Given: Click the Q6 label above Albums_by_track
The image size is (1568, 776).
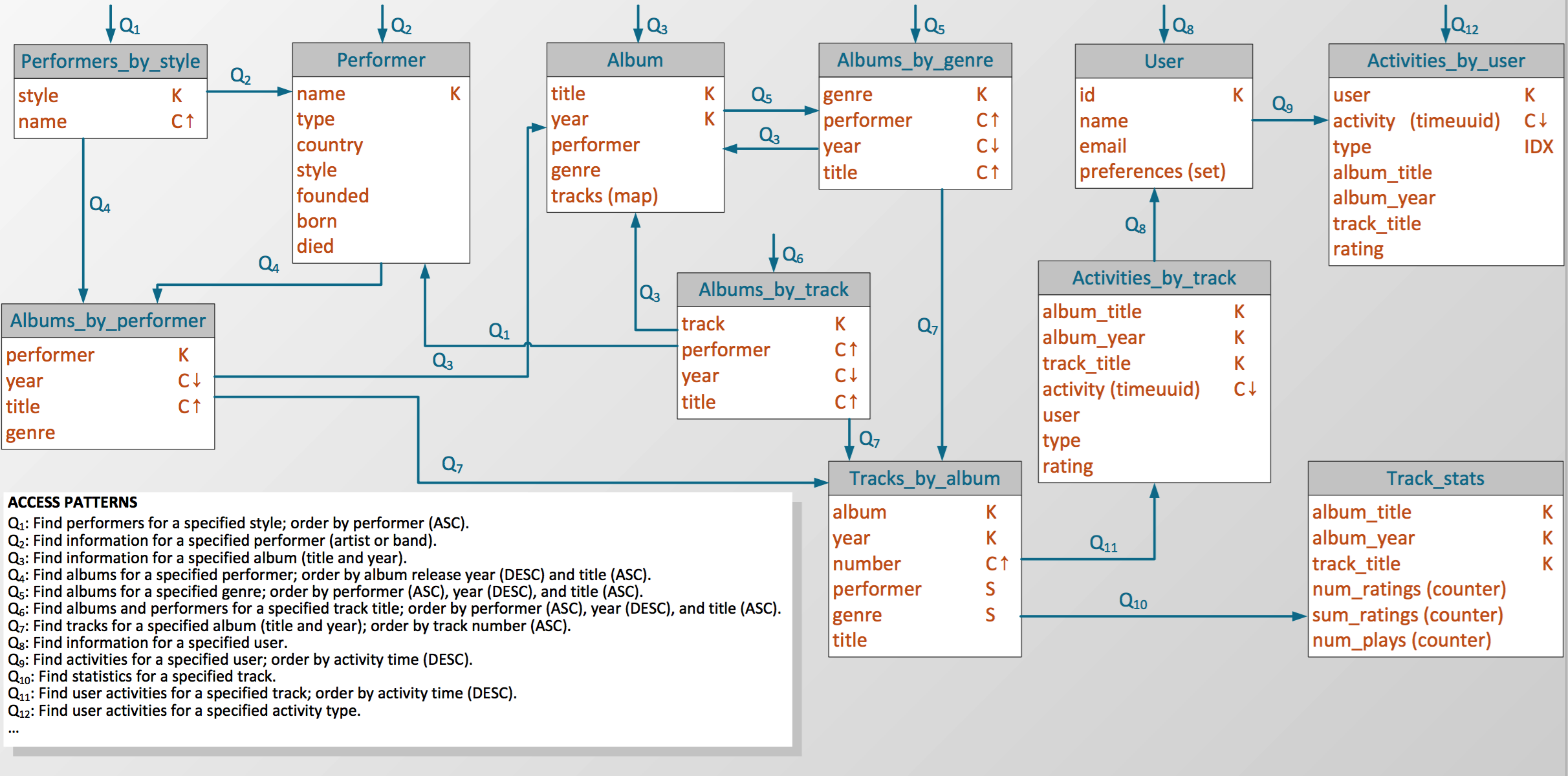Looking at the screenshot, I should tap(792, 255).
